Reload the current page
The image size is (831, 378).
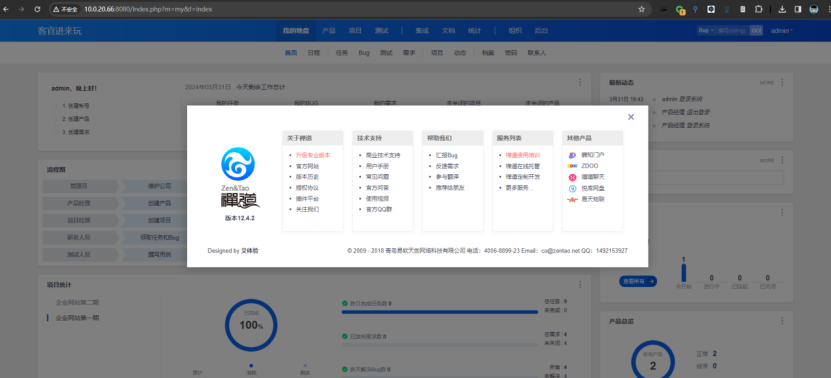click(37, 9)
